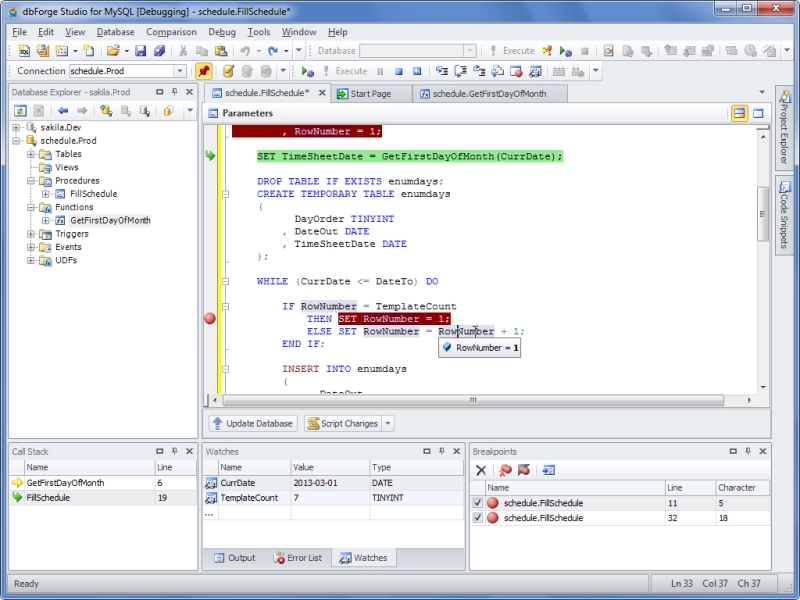The width and height of the screenshot is (800, 600).
Task: Switch to the Error List tab
Action: coord(297,558)
